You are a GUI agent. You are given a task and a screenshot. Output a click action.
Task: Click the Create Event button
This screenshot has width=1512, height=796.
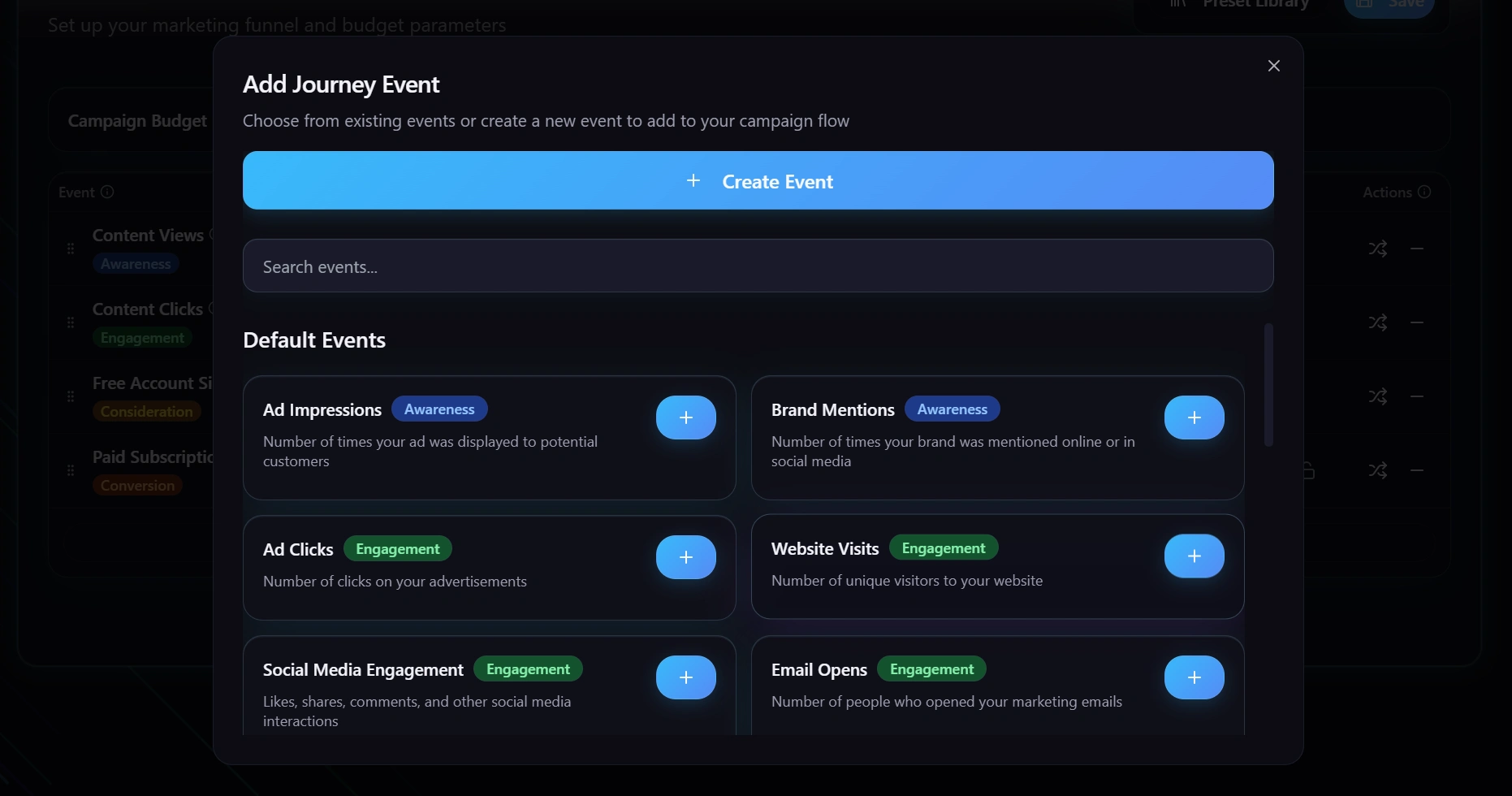coord(758,180)
